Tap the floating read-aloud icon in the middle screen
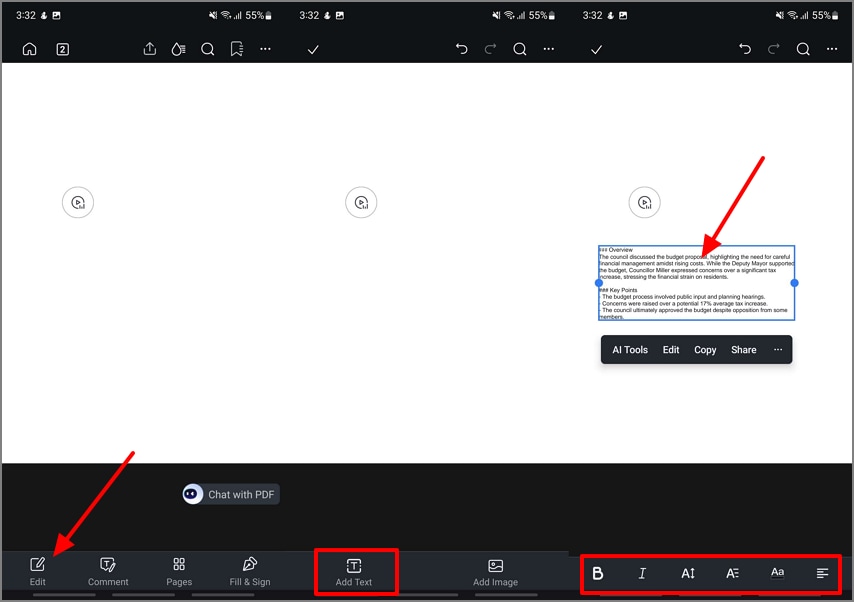The height and width of the screenshot is (602, 854). pos(361,203)
